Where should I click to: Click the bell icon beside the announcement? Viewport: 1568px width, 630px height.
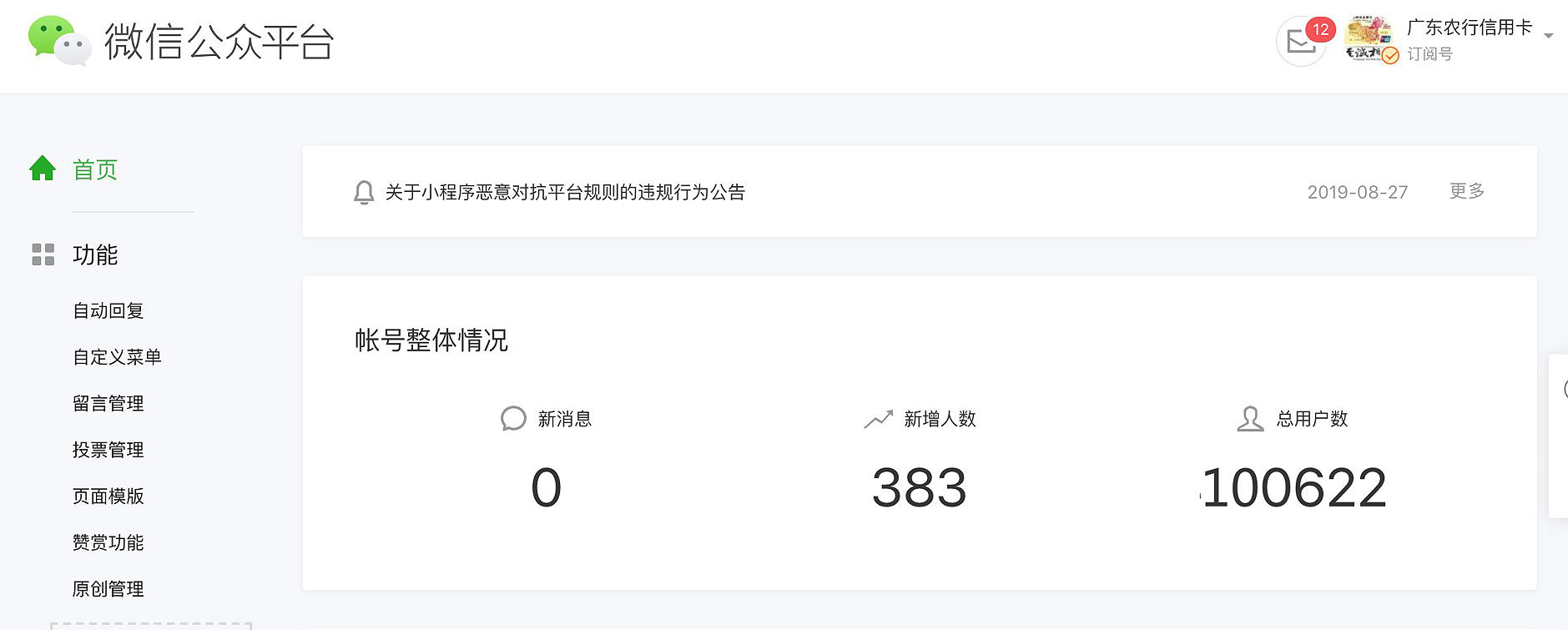(x=363, y=192)
